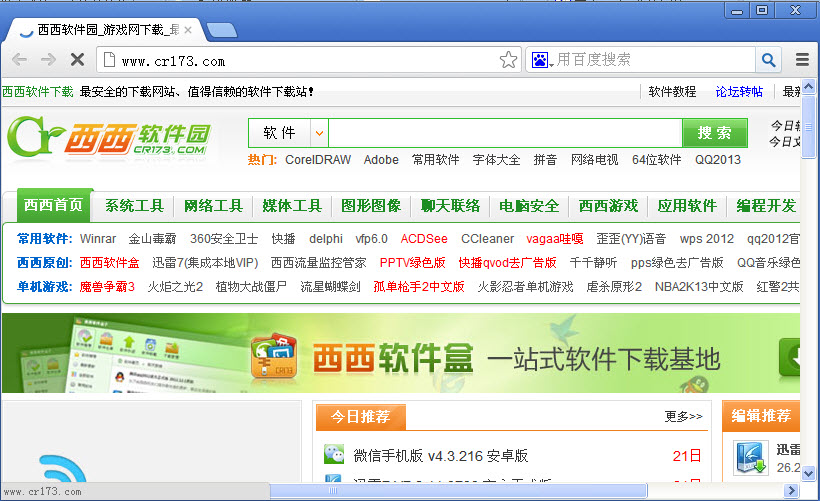Click the QQ2013 hot keyword
The width and height of the screenshot is (820, 501).
[718, 160]
